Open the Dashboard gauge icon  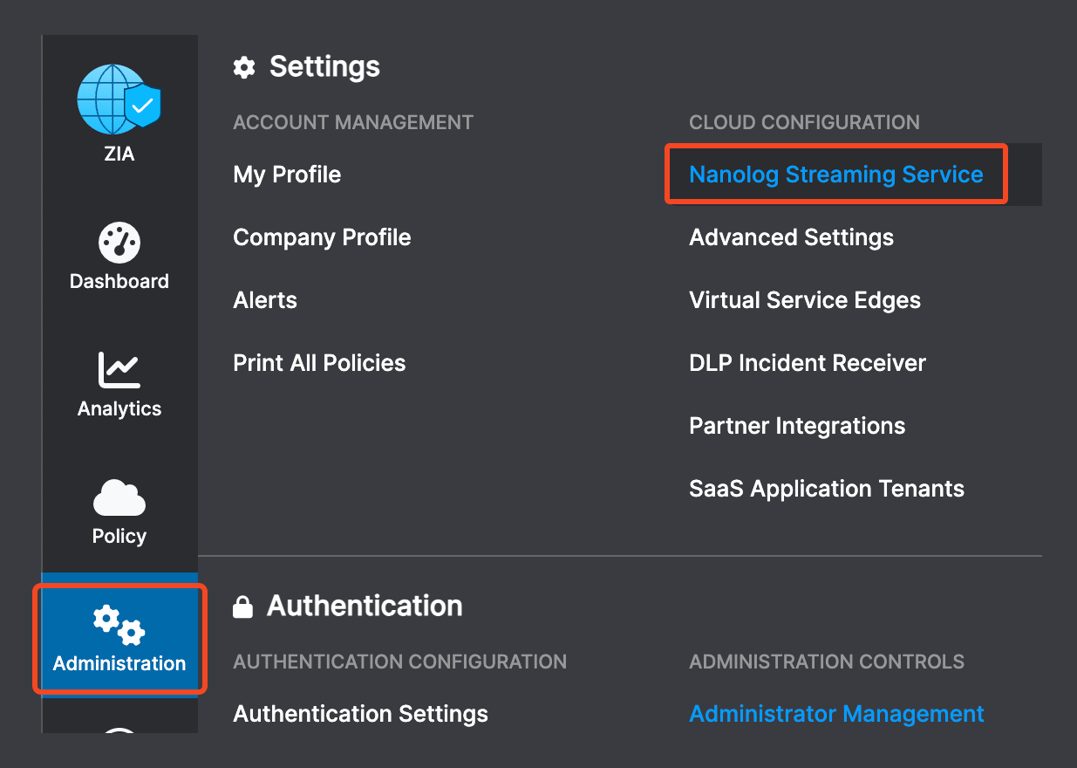[x=119, y=242]
